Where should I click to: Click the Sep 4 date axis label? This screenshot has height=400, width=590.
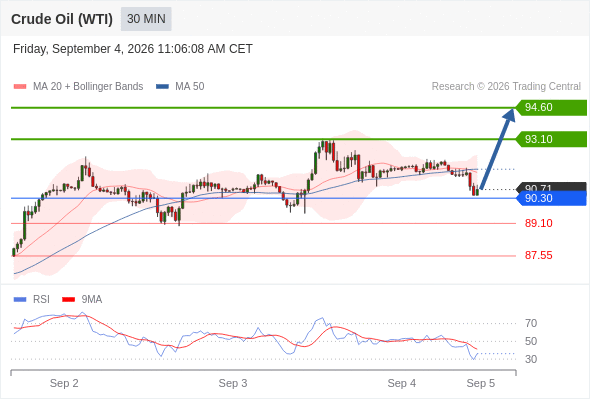pos(402,383)
